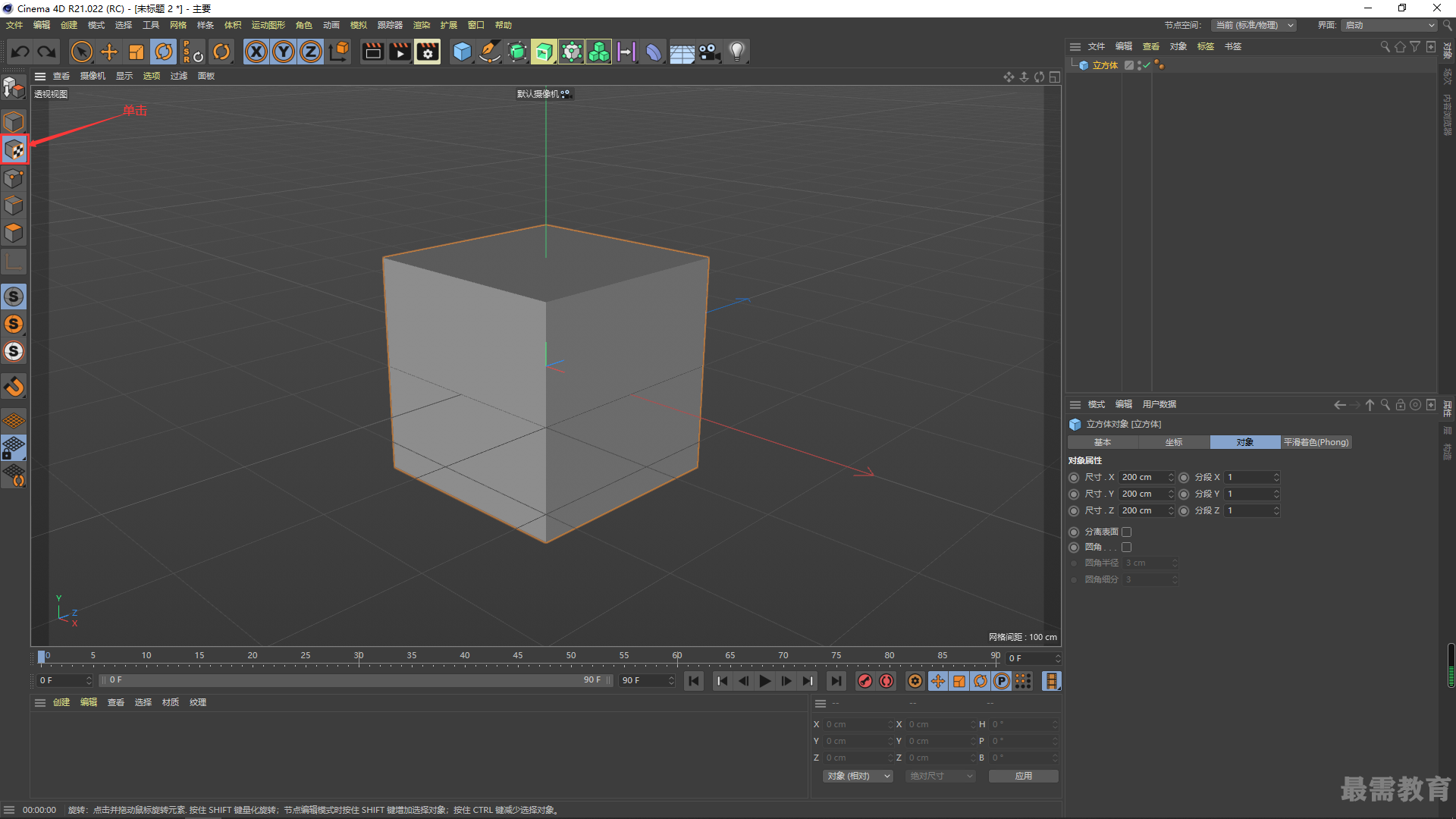This screenshot has height=819, width=1456.
Task: Open the 绝对尺寸 dropdown
Action: click(940, 776)
